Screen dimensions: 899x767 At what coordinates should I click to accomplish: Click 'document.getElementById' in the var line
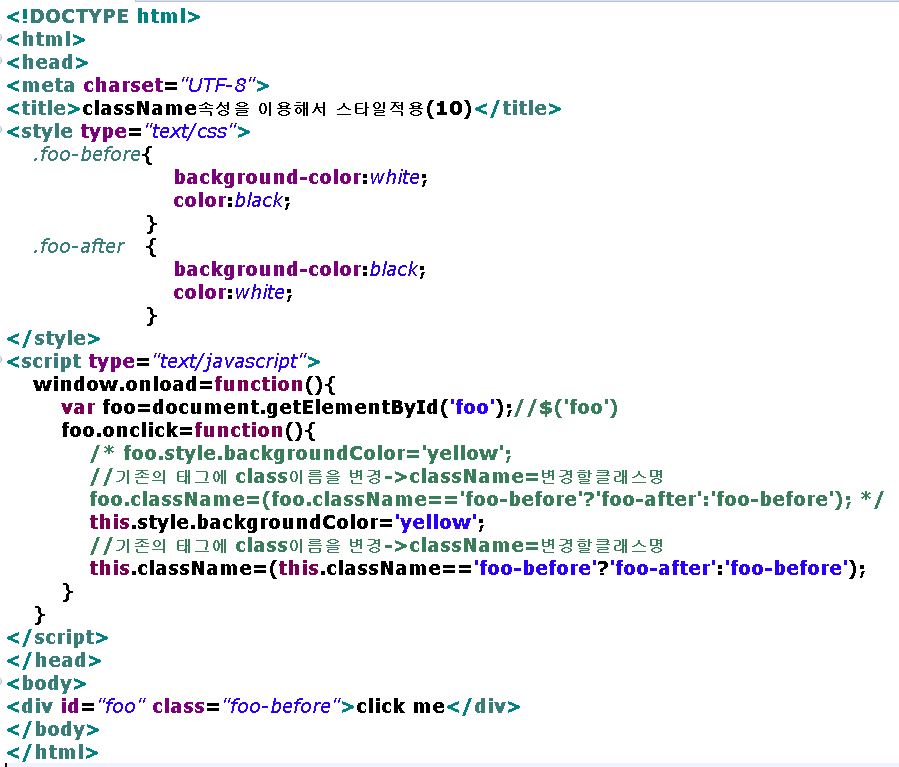295,408
